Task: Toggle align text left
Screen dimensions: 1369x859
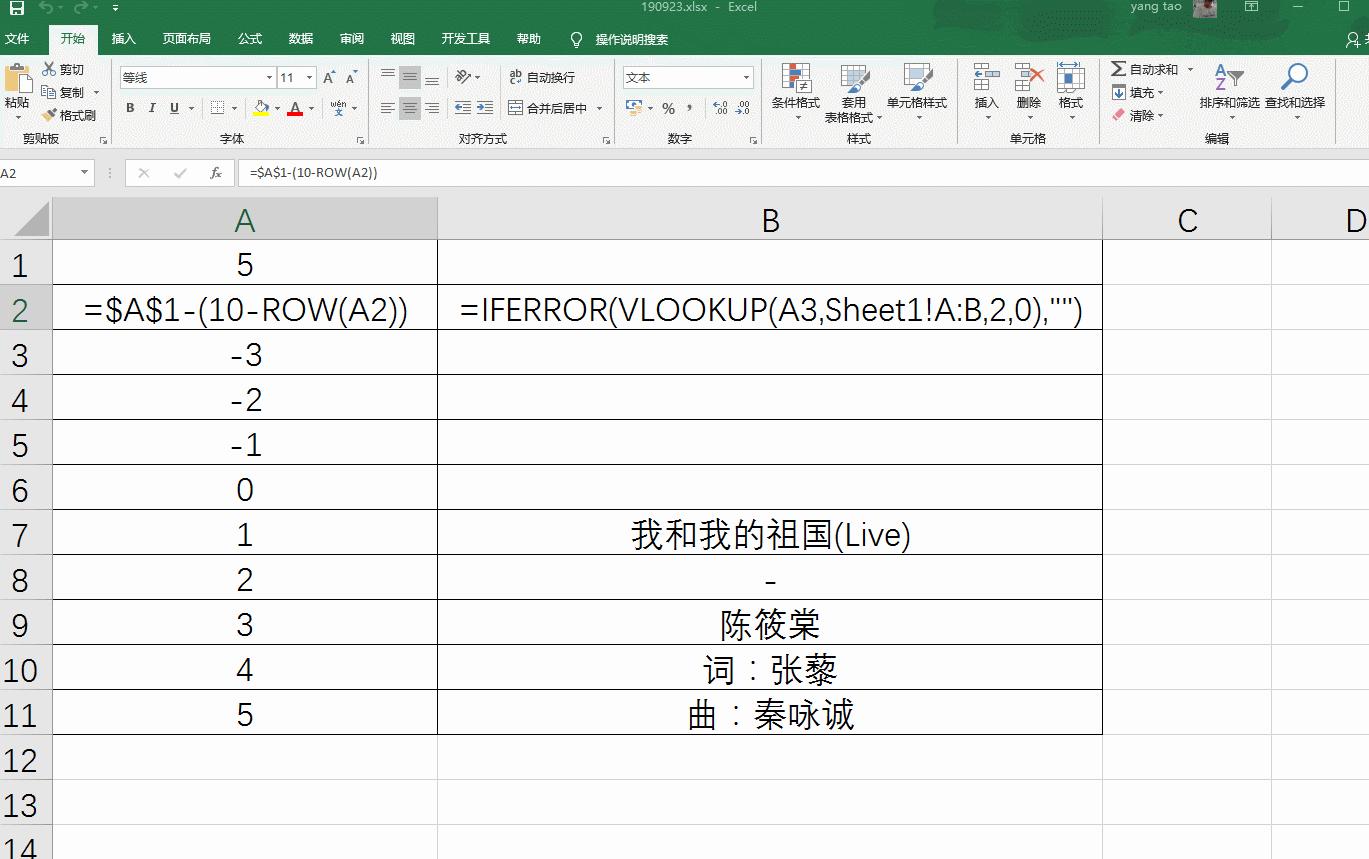Action: [387, 108]
